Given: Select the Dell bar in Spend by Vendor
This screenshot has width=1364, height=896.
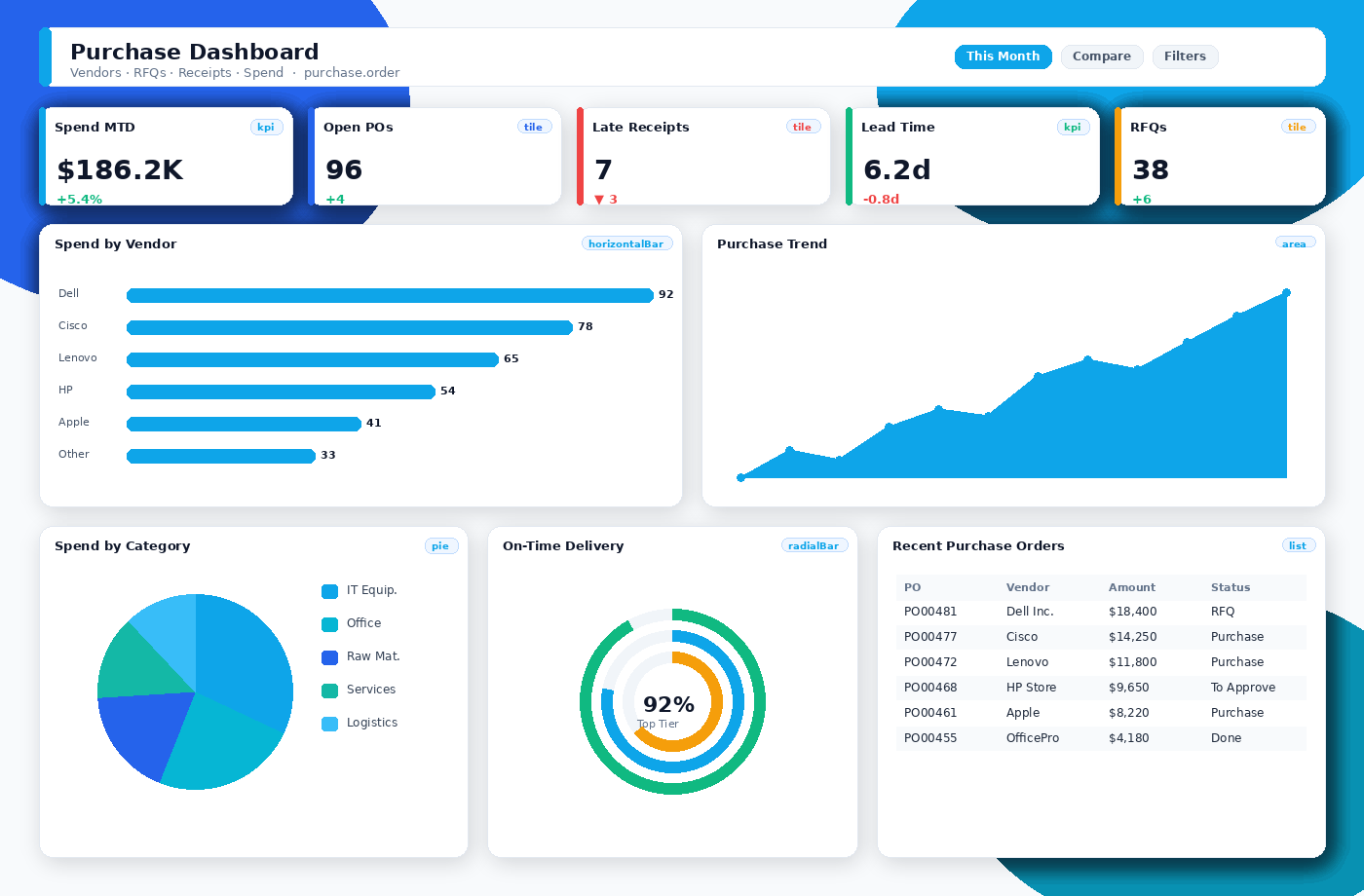Looking at the screenshot, I should (x=390, y=295).
